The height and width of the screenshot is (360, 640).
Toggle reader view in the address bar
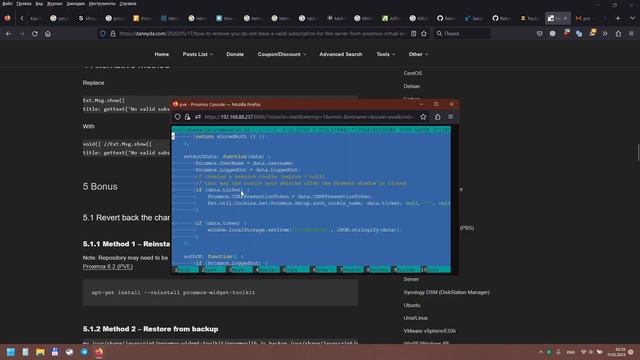point(413,34)
